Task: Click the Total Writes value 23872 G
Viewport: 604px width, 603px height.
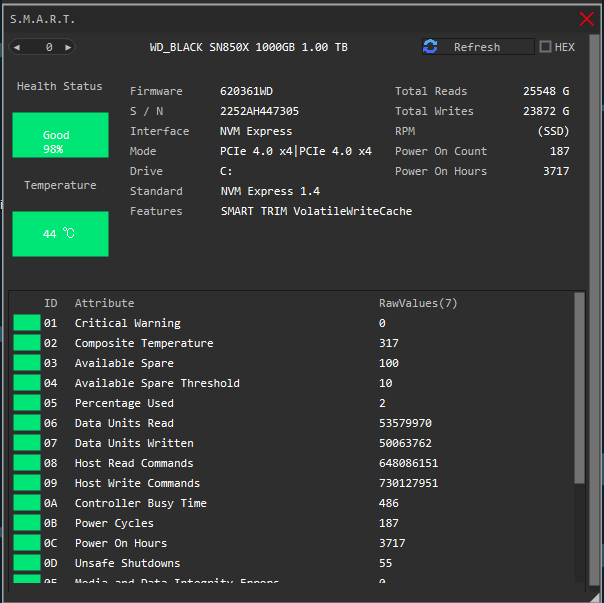Action: tap(546, 111)
